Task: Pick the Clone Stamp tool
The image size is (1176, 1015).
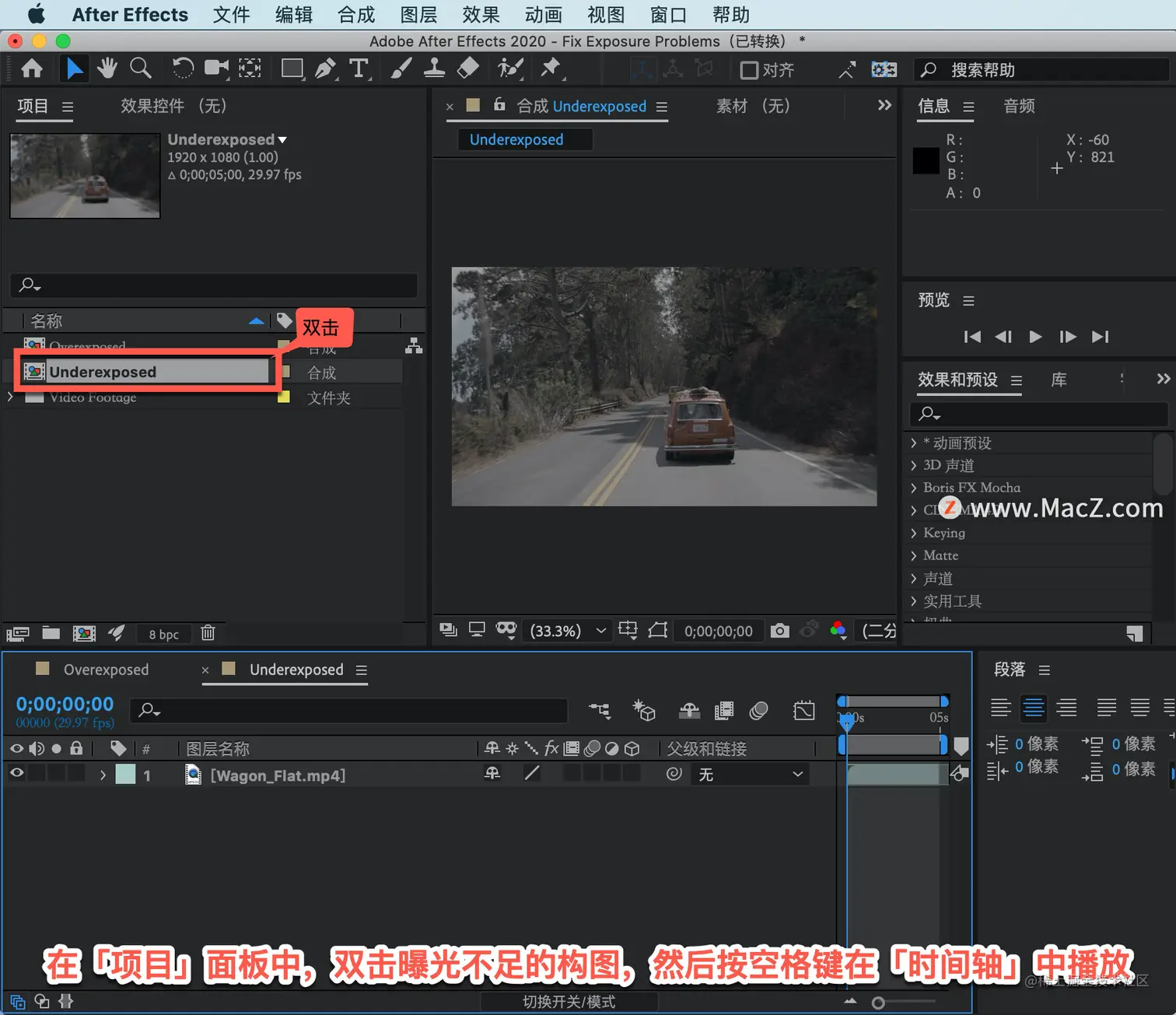Action: coord(434,68)
